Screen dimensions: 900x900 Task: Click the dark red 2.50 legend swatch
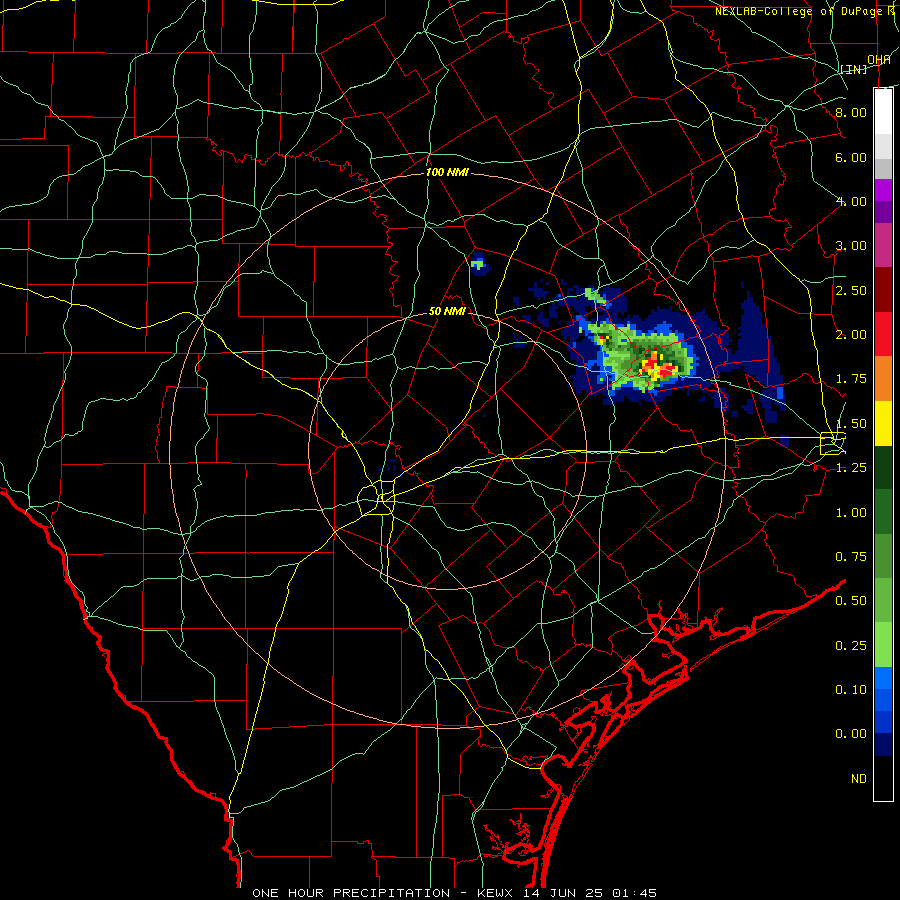[x=883, y=289]
